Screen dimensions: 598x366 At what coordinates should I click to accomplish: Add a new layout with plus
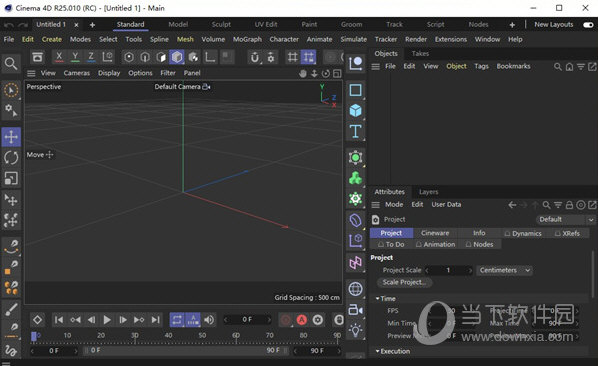[x=512, y=25]
